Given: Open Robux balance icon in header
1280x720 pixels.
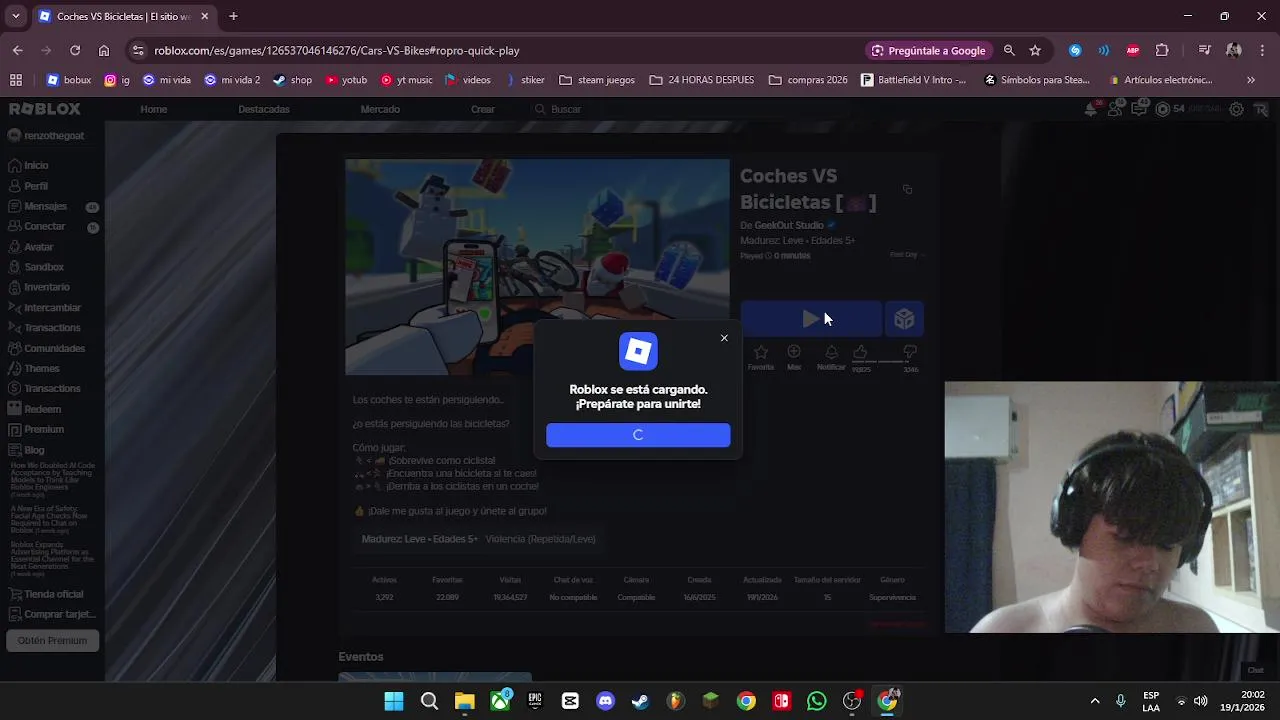Looking at the screenshot, I should [x=1162, y=109].
